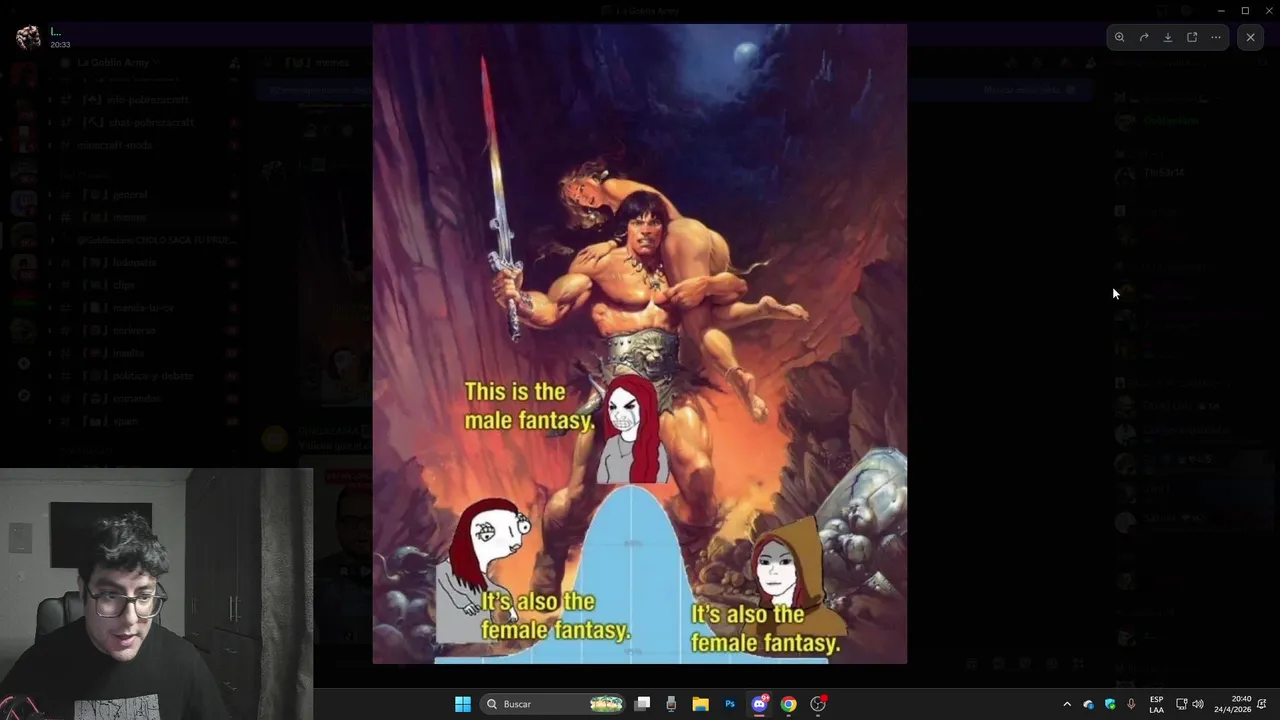1280x720 pixels.
Task: Click the OneDrive cloud tray icon
Action: click(x=1089, y=704)
